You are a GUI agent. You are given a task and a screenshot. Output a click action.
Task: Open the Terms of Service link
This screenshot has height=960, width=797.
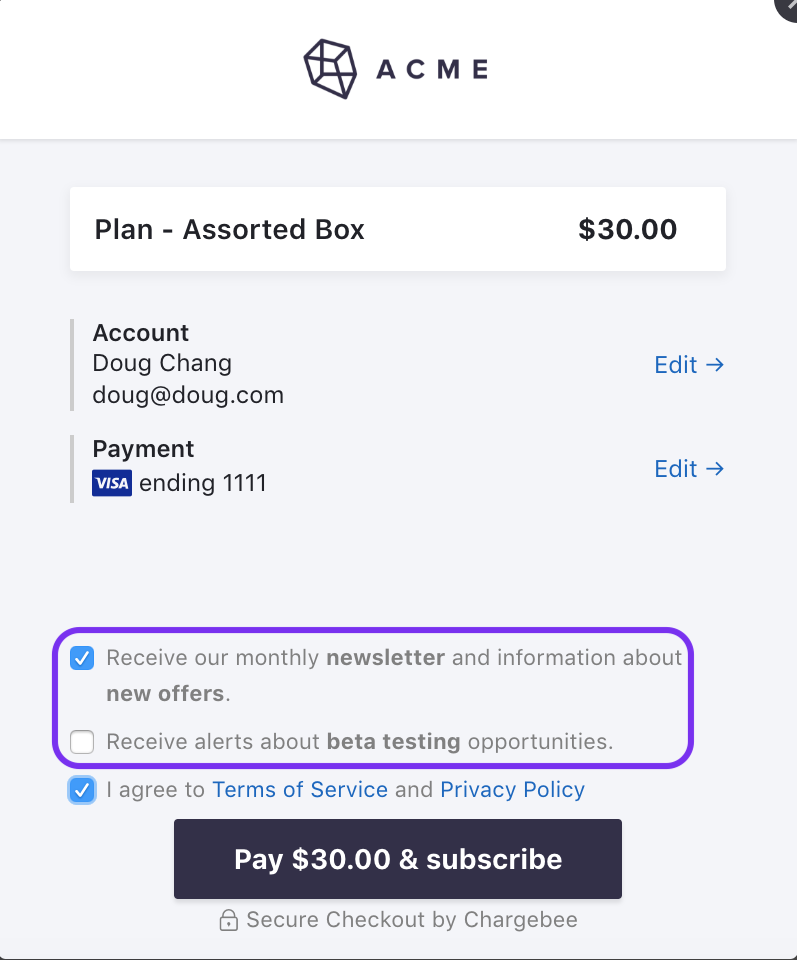tap(300, 790)
